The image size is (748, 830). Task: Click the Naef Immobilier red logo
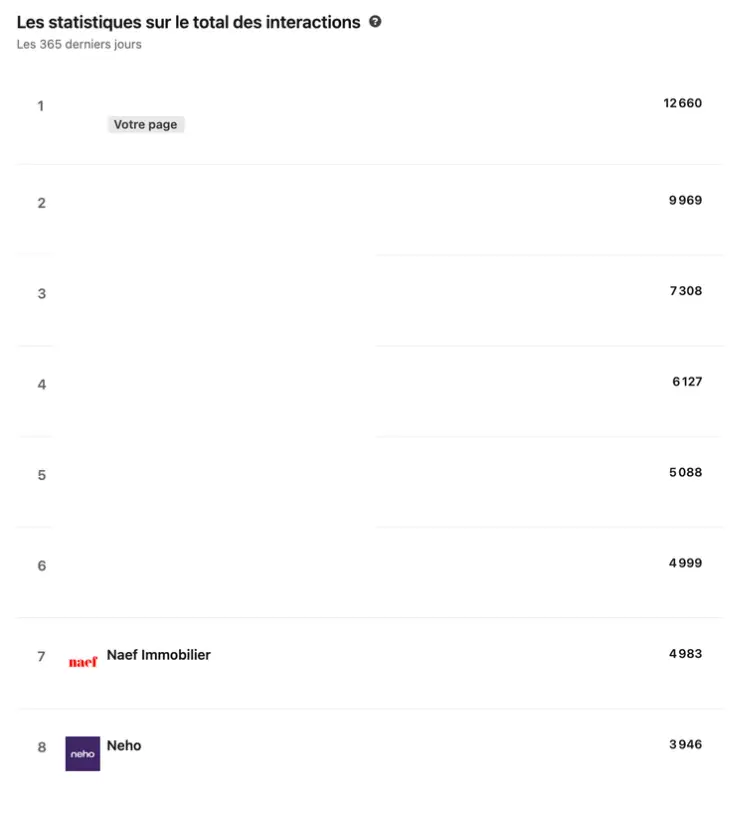[x=83, y=661]
